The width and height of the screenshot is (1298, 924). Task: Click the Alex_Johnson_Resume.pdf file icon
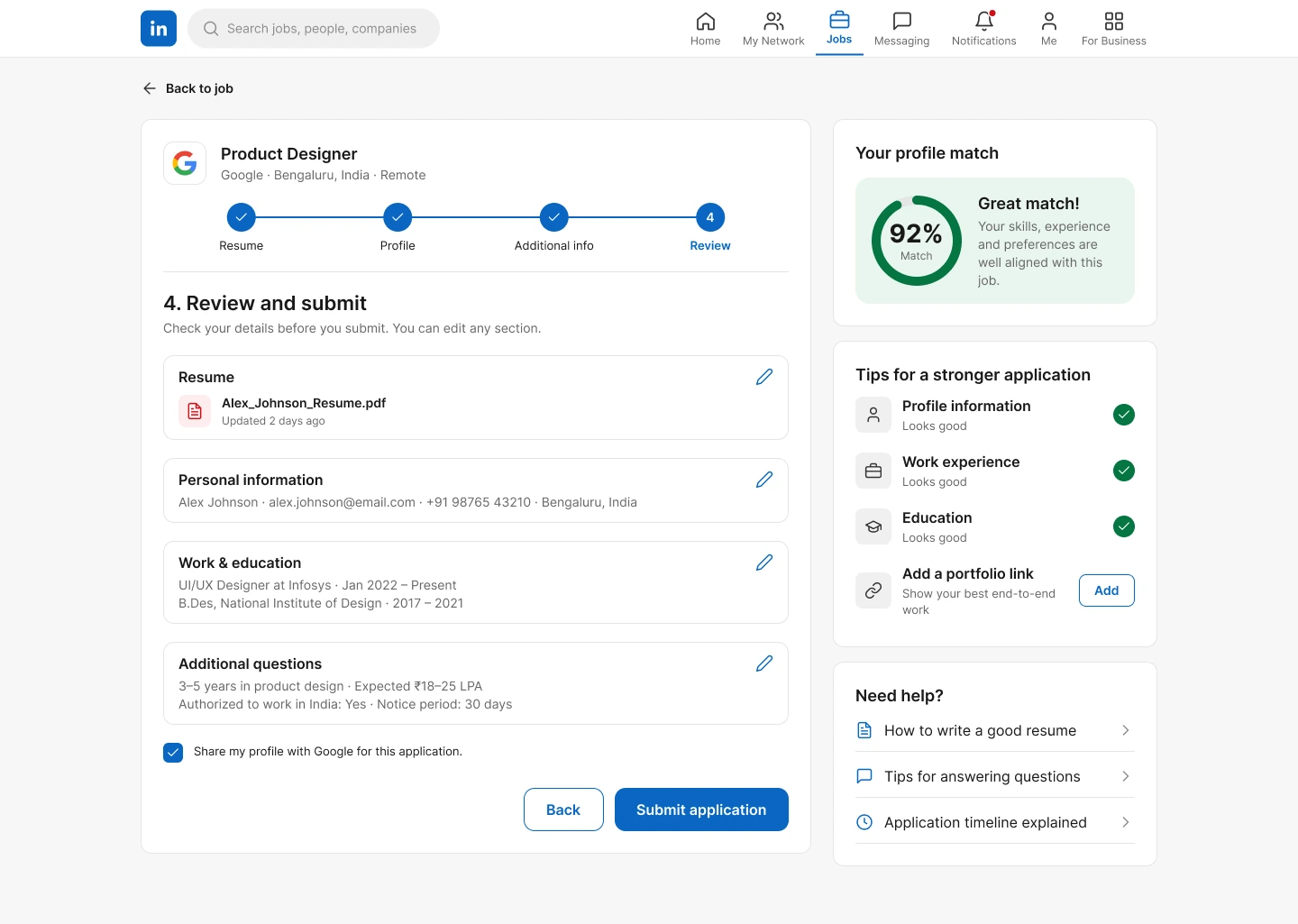pos(195,411)
